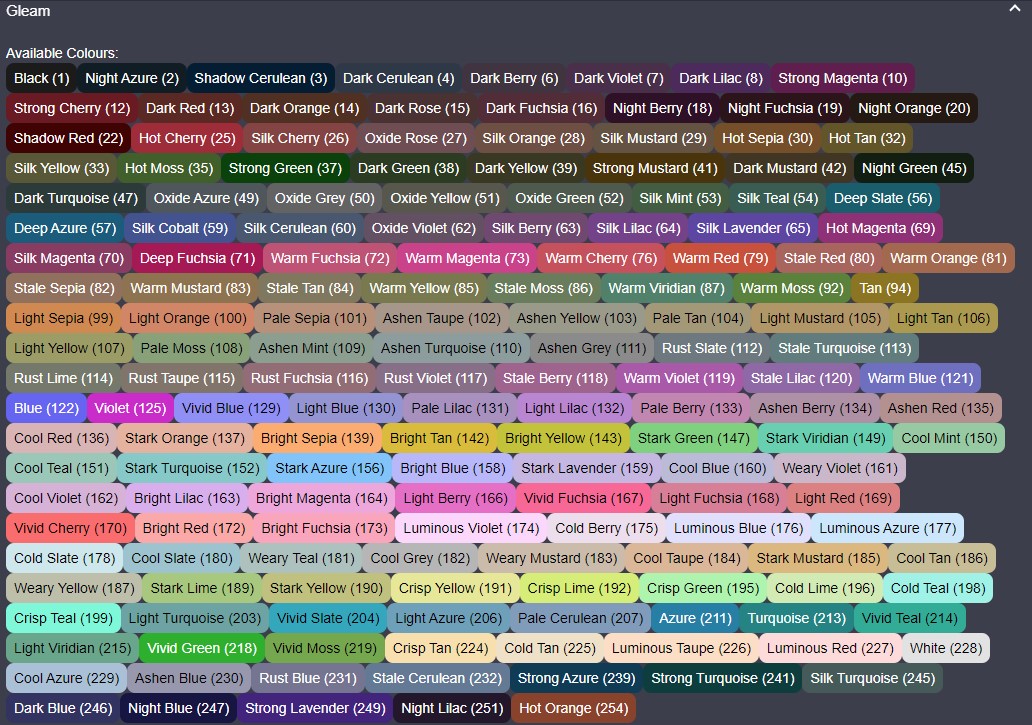The image size is (1032, 725).
Task: Pick the Violet (125) swatch
Action: [x=130, y=409]
